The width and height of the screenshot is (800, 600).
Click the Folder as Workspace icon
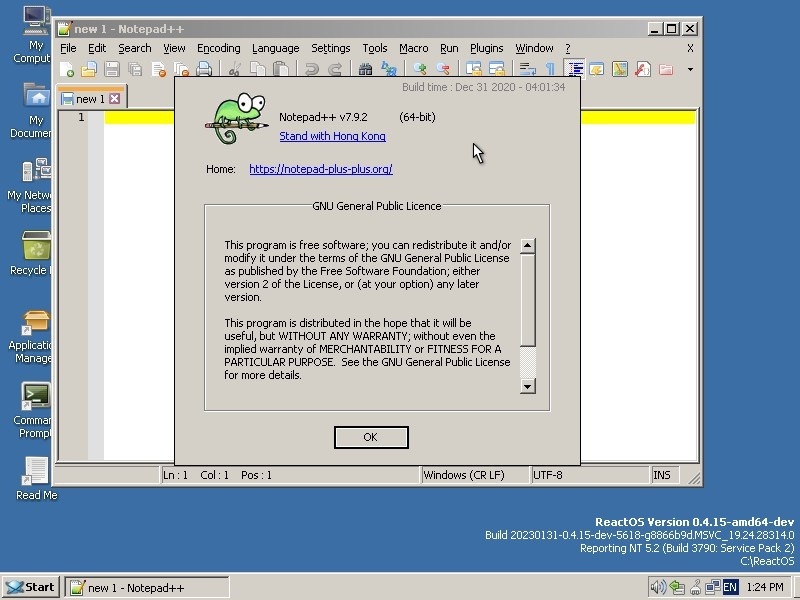(x=666, y=69)
